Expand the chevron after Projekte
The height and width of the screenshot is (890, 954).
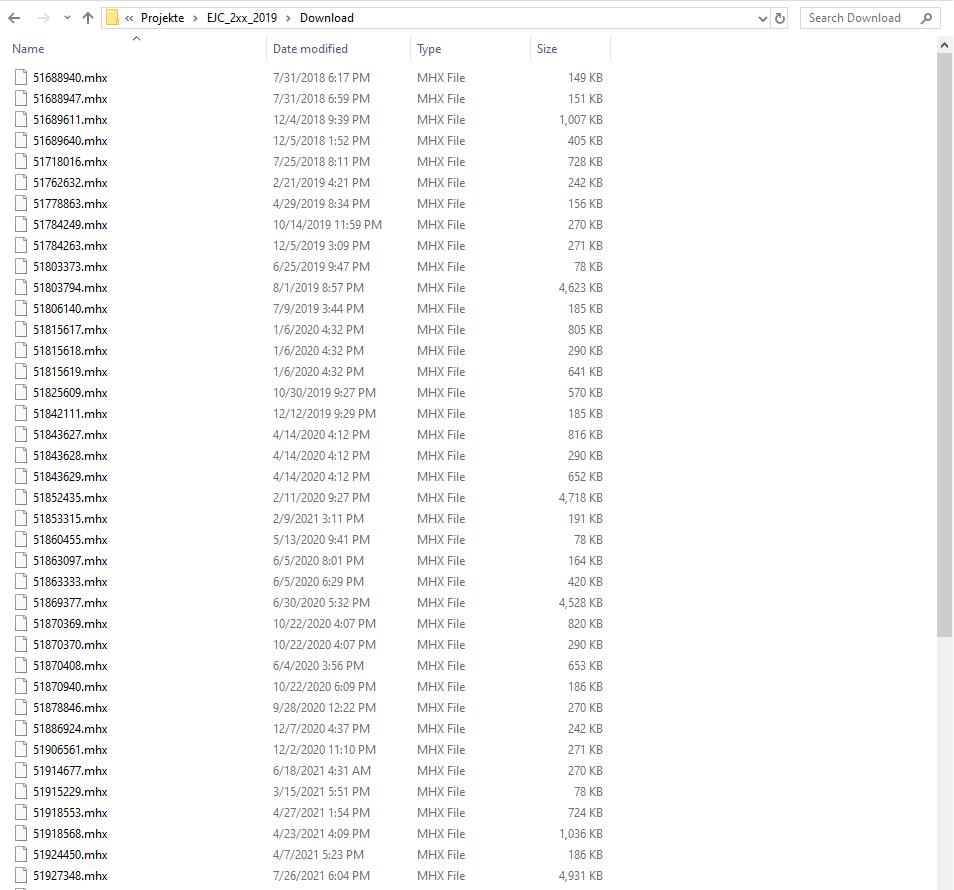point(195,18)
